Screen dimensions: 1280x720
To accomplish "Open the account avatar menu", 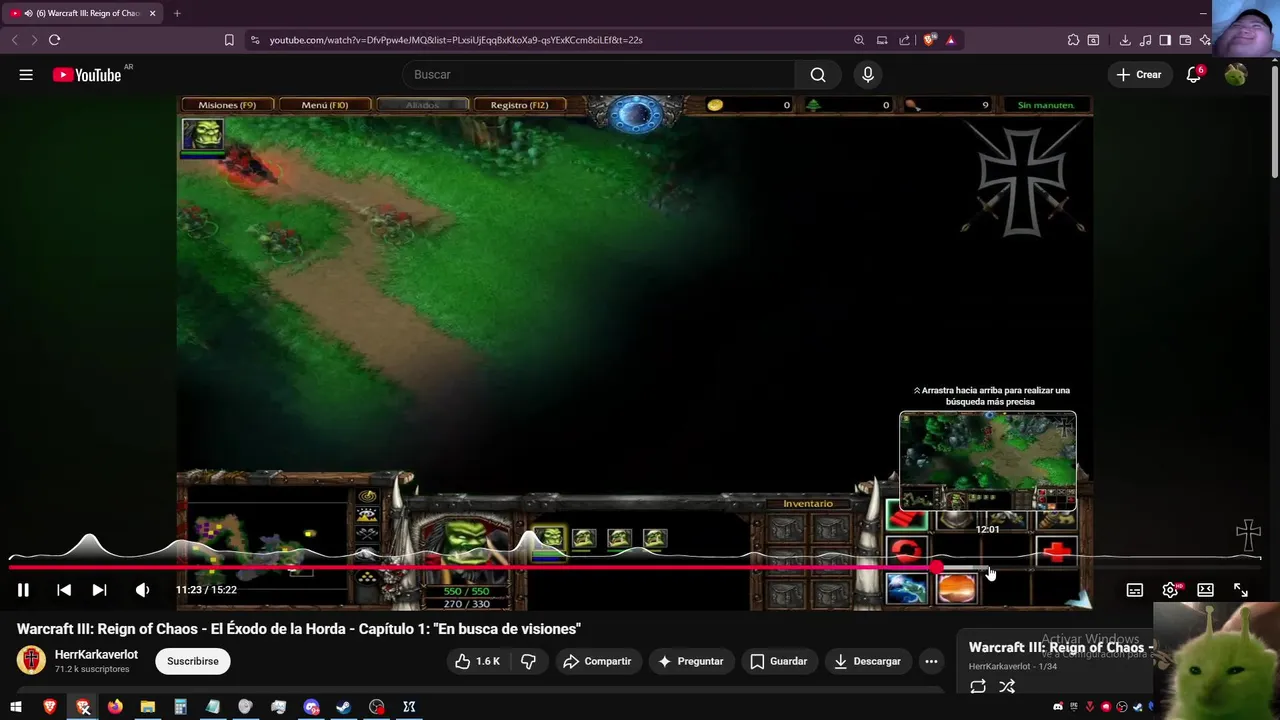I will point(1236,75).
